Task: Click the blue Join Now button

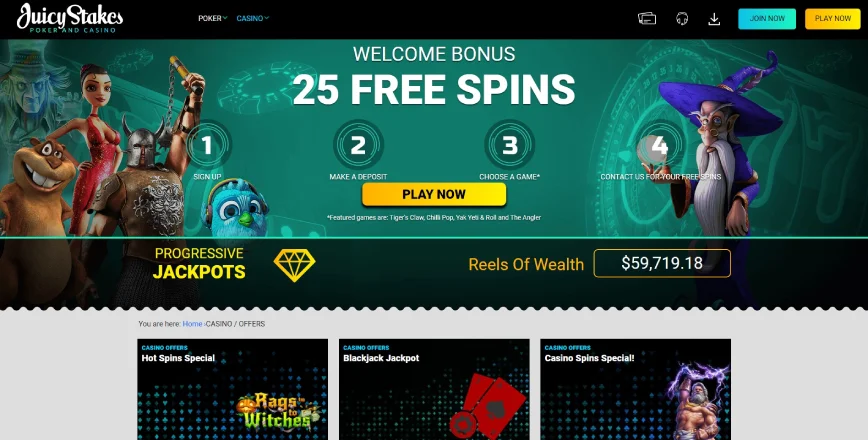Action: (x=767, y=19)
